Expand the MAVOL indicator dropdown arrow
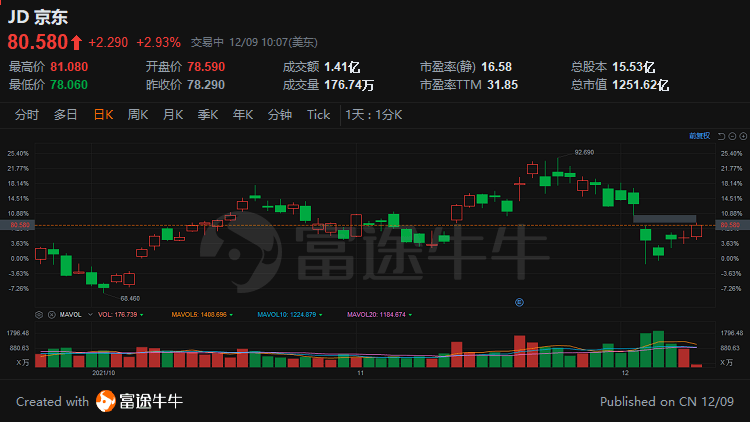 pyautogui.click(x=88, y=314)
